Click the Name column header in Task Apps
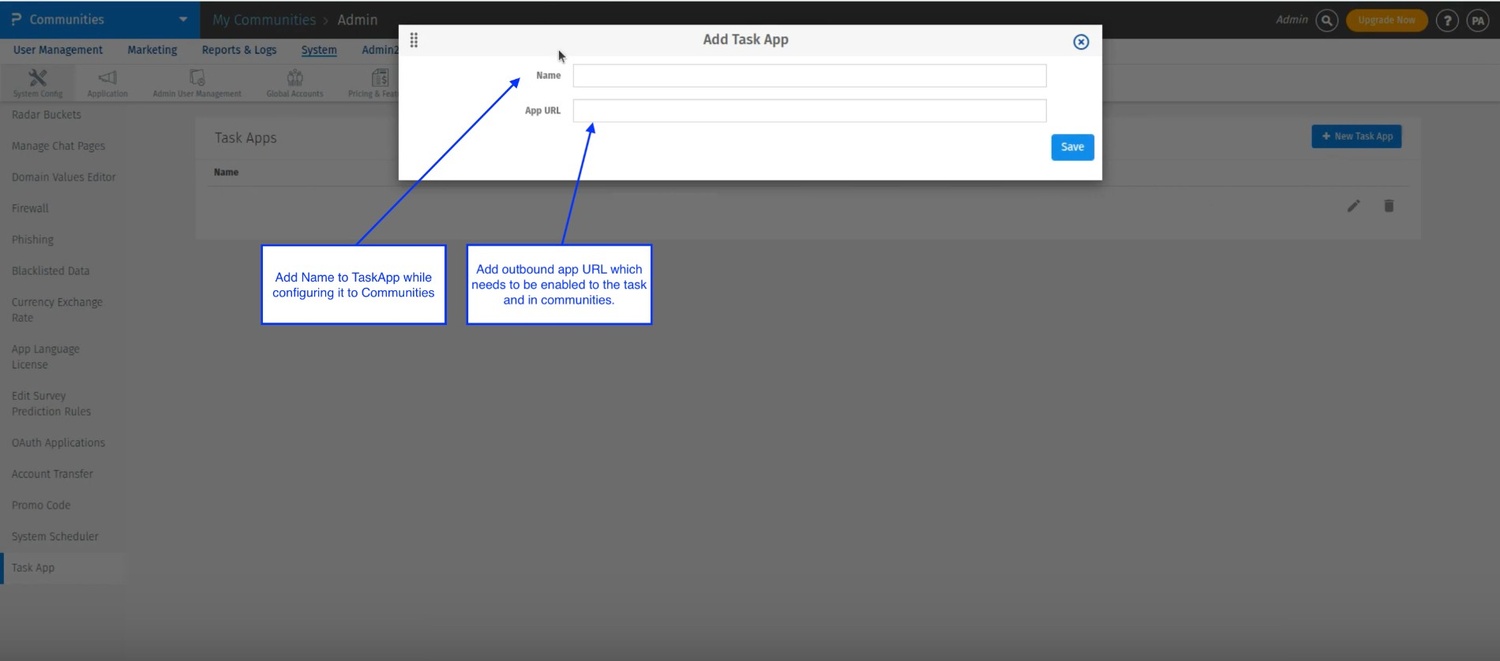 226,172
